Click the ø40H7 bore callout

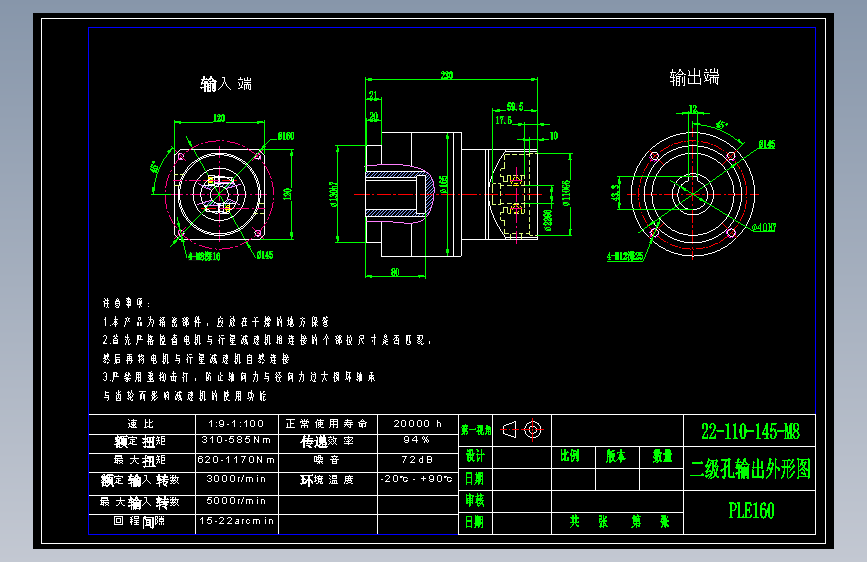(x=764, y=227)
